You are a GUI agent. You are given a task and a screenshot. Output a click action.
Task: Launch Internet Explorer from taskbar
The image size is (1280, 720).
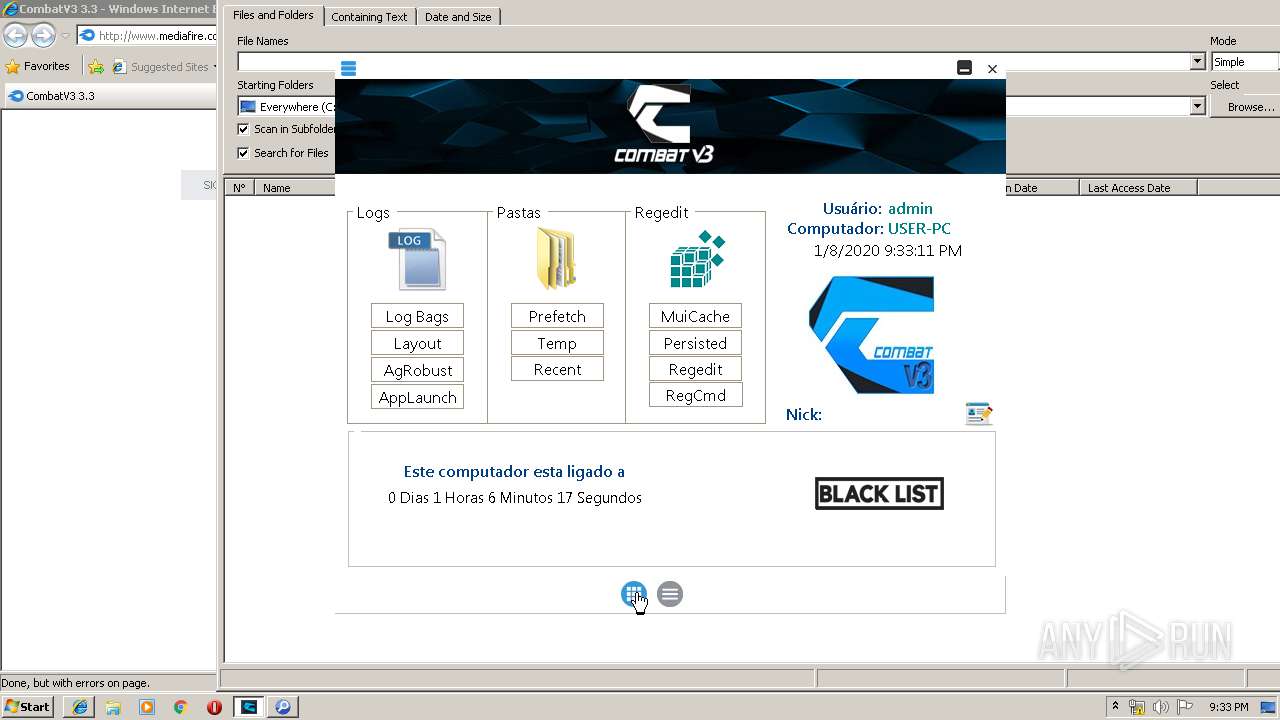coord(79,707)
